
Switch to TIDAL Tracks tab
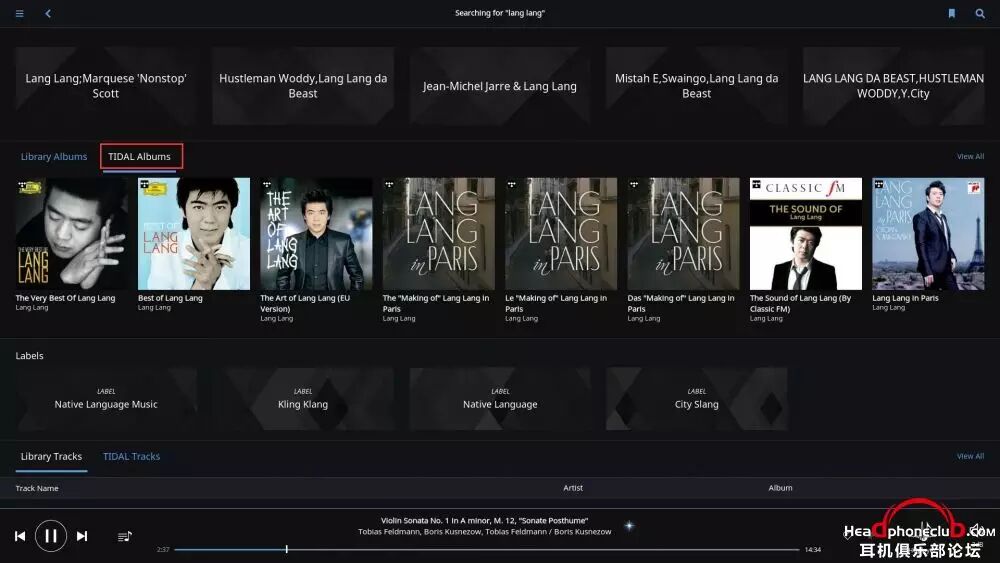(x=131, y=457)
